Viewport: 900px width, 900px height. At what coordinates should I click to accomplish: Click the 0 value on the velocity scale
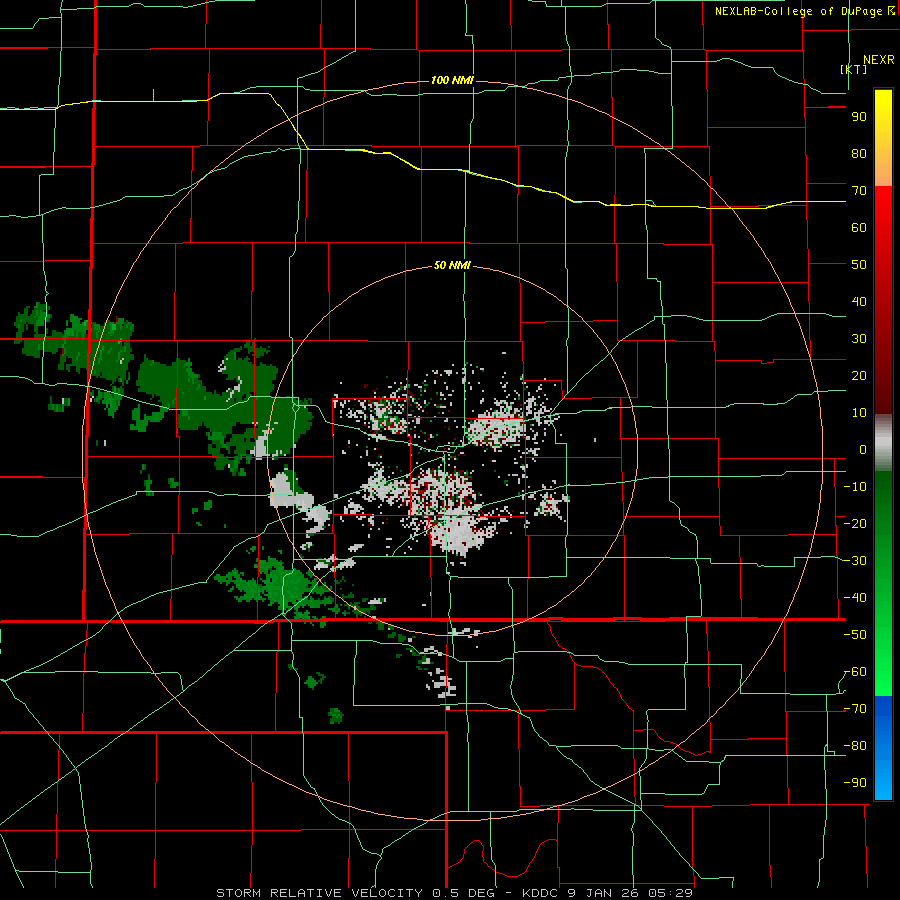click(863, 450)
